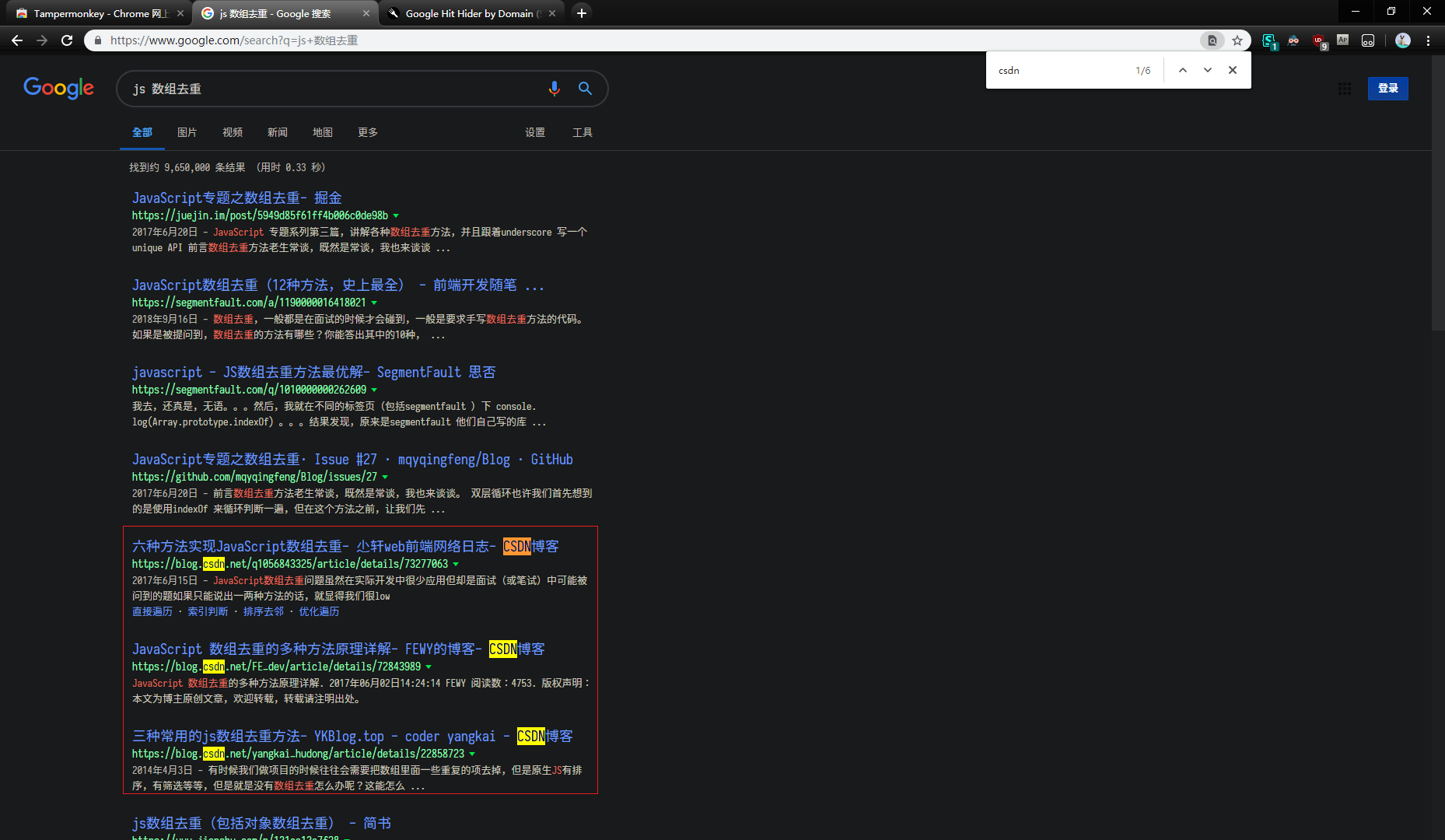This screenshot has width=1445, height=840.
Task: Open the 更多 search categories menu
Action: 367,132
